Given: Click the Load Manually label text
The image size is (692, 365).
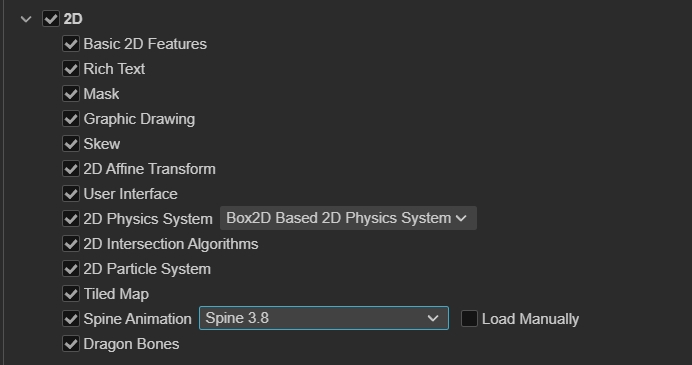Looking at the screenshot, I should 530,319.
